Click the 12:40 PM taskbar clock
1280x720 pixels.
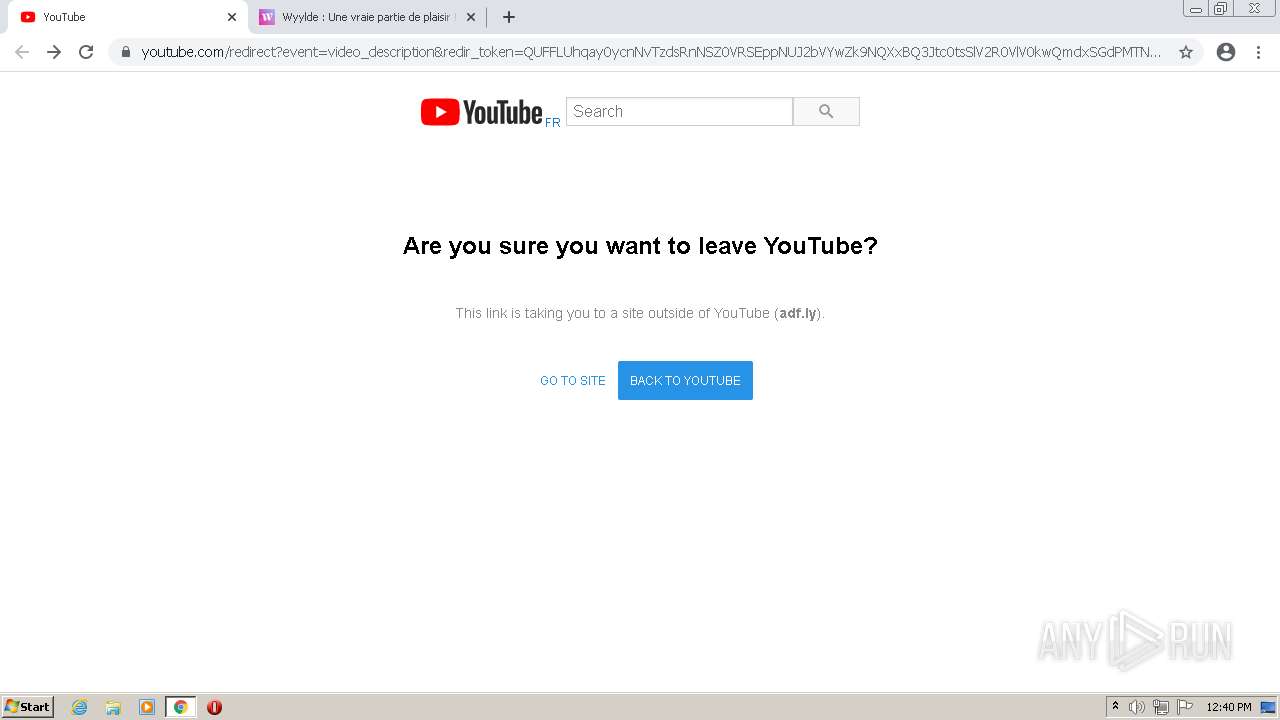pyautogui.click(x=1229, y=707)
